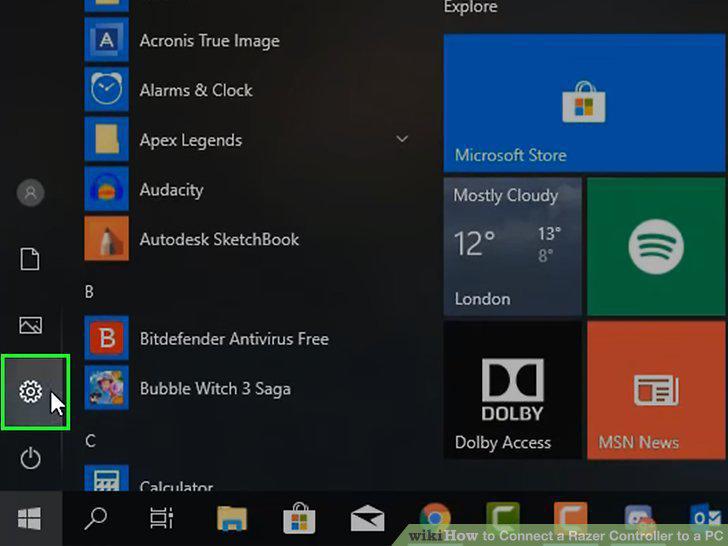Open Microsoft Store taskbar icon
The height and width of the screenshot is (546, 728).
[299, 518]
